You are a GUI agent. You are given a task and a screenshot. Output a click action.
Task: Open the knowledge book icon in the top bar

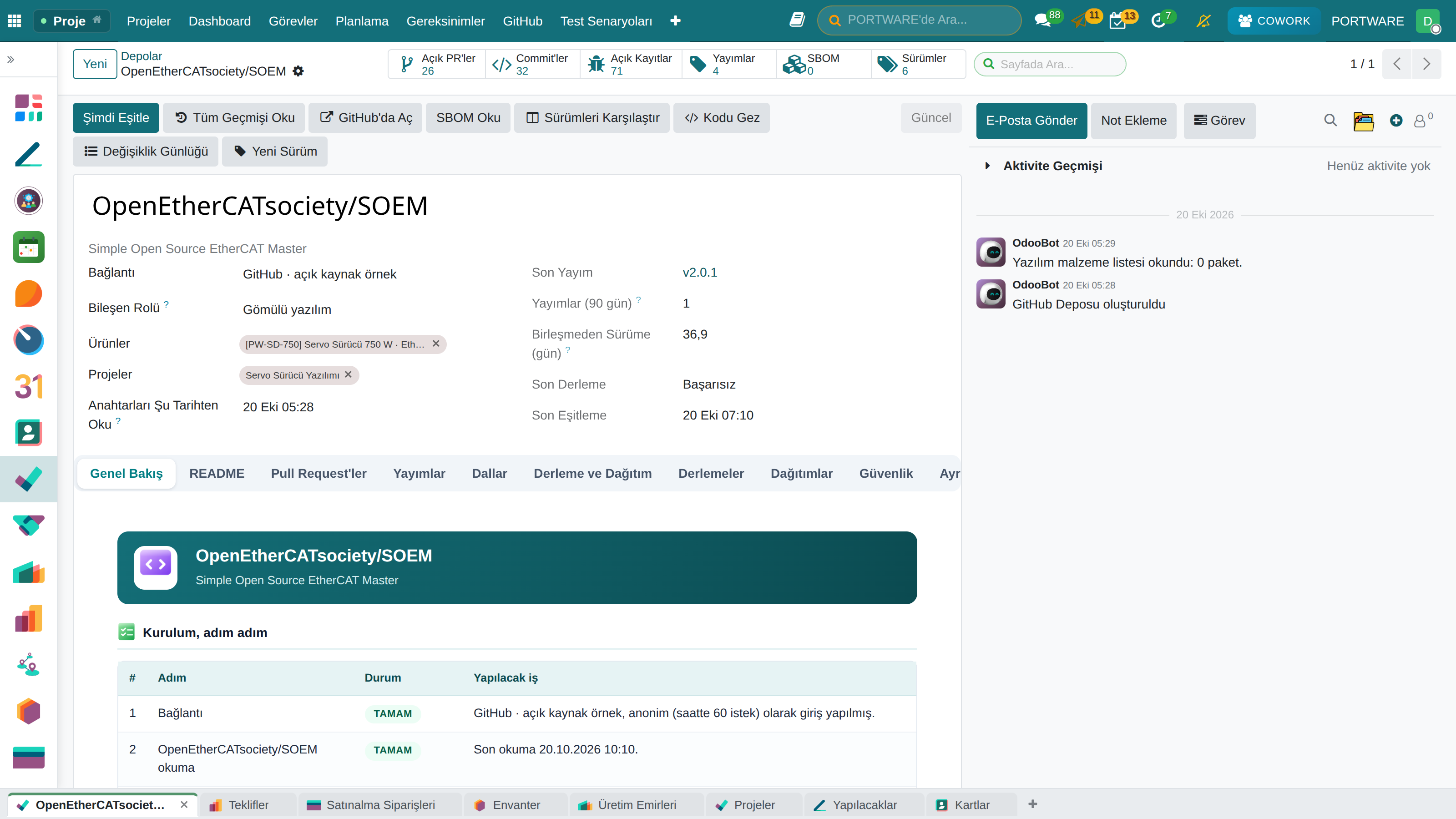797,21
